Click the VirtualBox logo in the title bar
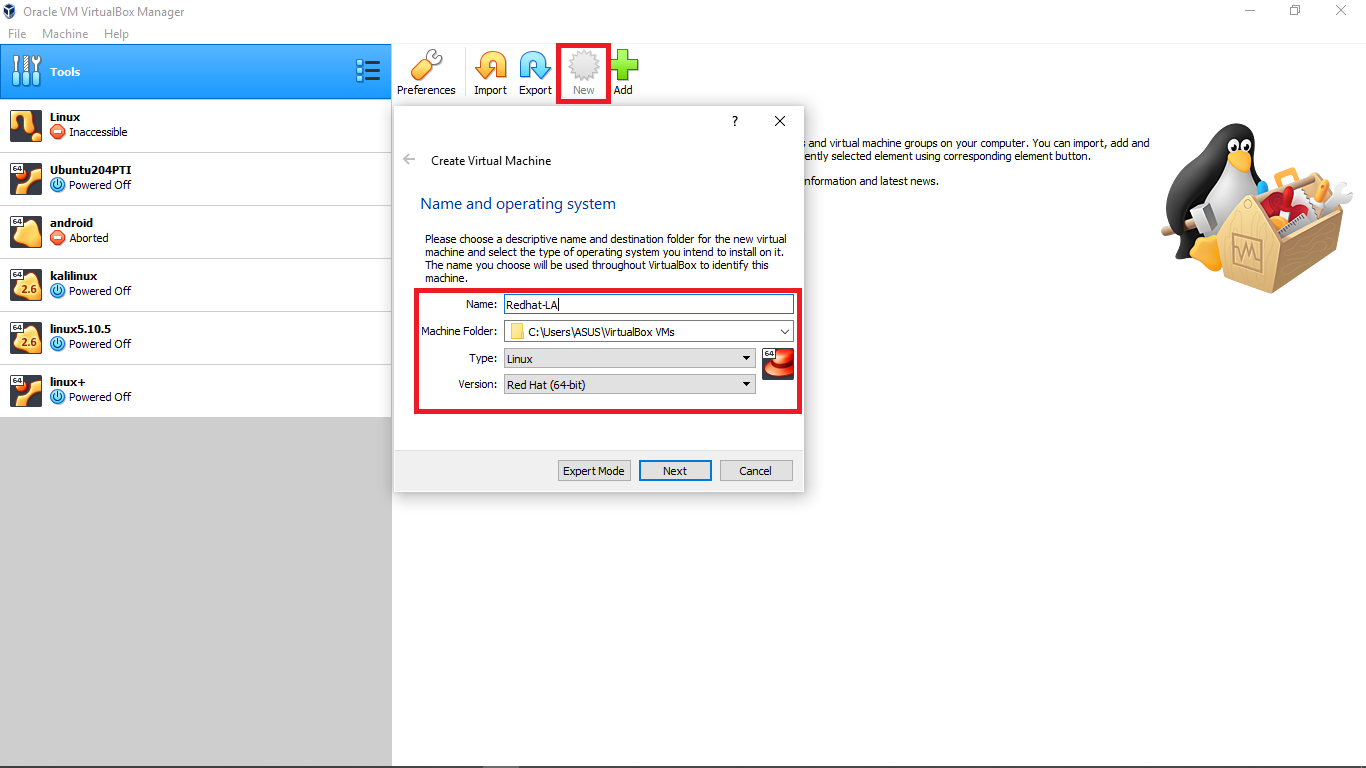This screenshot has height=768, width=1366. pyautogui.click(x=11, y=11)
